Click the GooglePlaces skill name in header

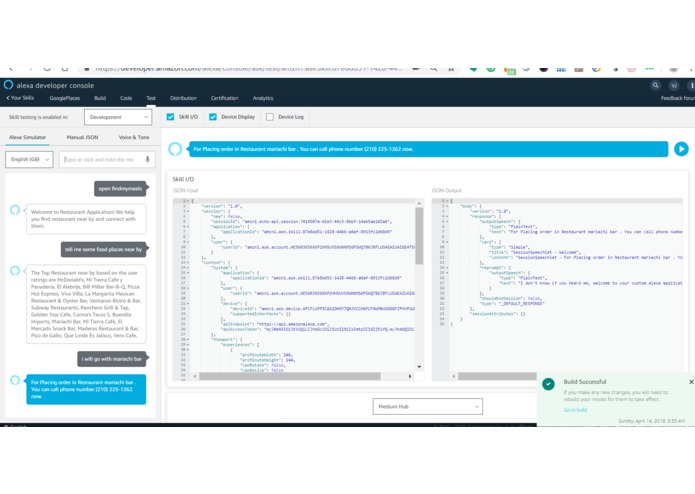coord(65,98)
